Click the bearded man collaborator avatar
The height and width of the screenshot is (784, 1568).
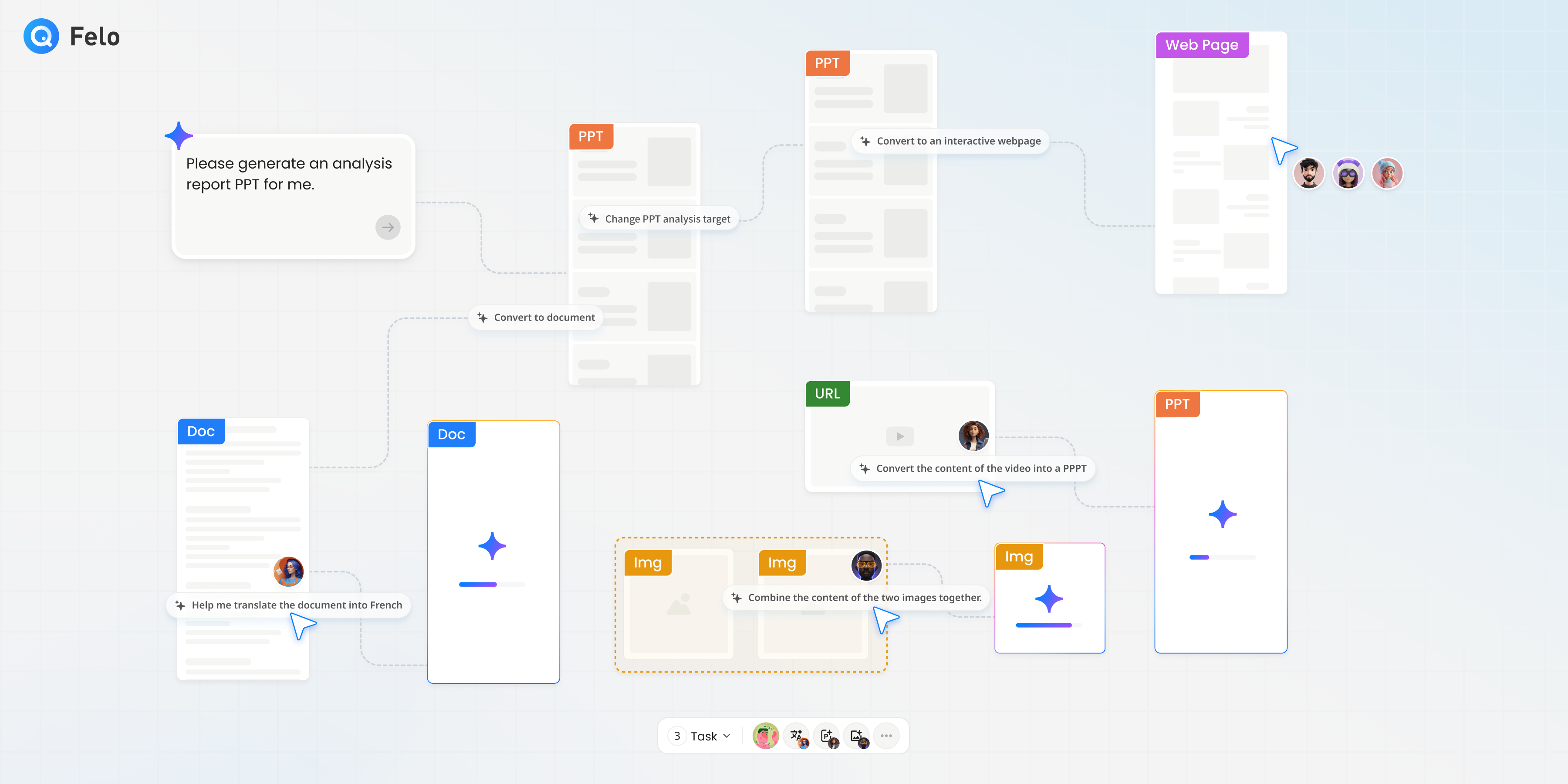pyautogui.click(x=1308, y=173)
